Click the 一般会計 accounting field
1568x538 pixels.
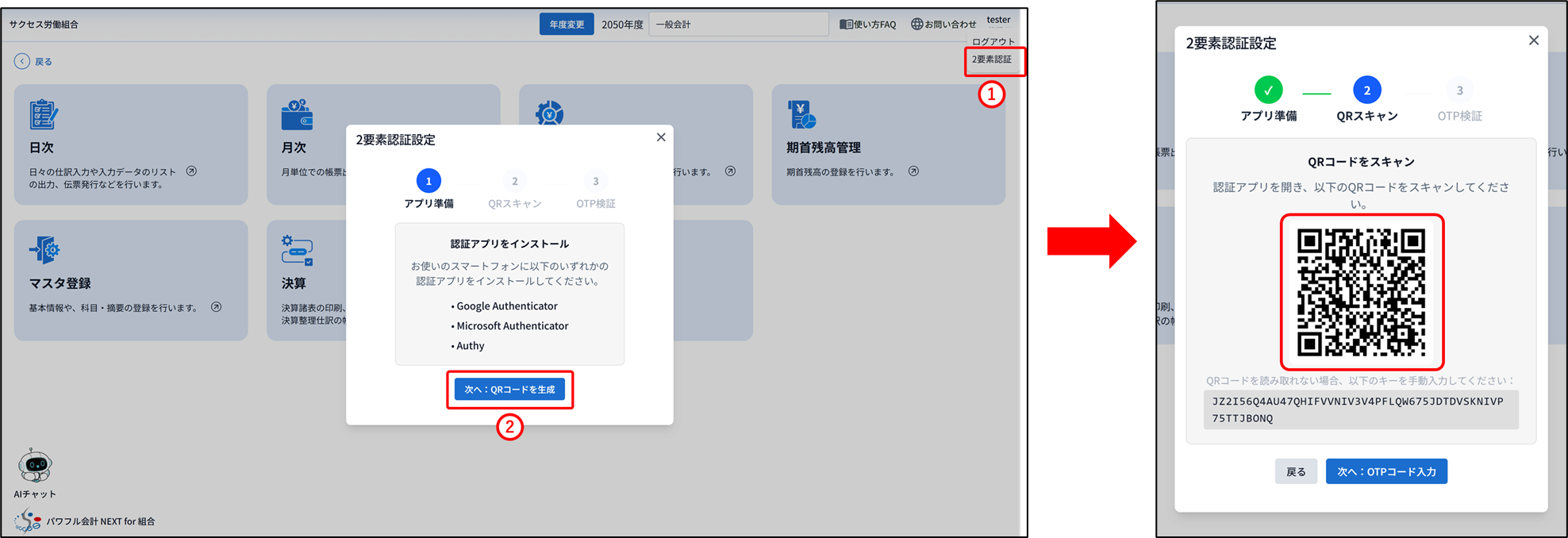pyautogui.click(x=739, y=25)
